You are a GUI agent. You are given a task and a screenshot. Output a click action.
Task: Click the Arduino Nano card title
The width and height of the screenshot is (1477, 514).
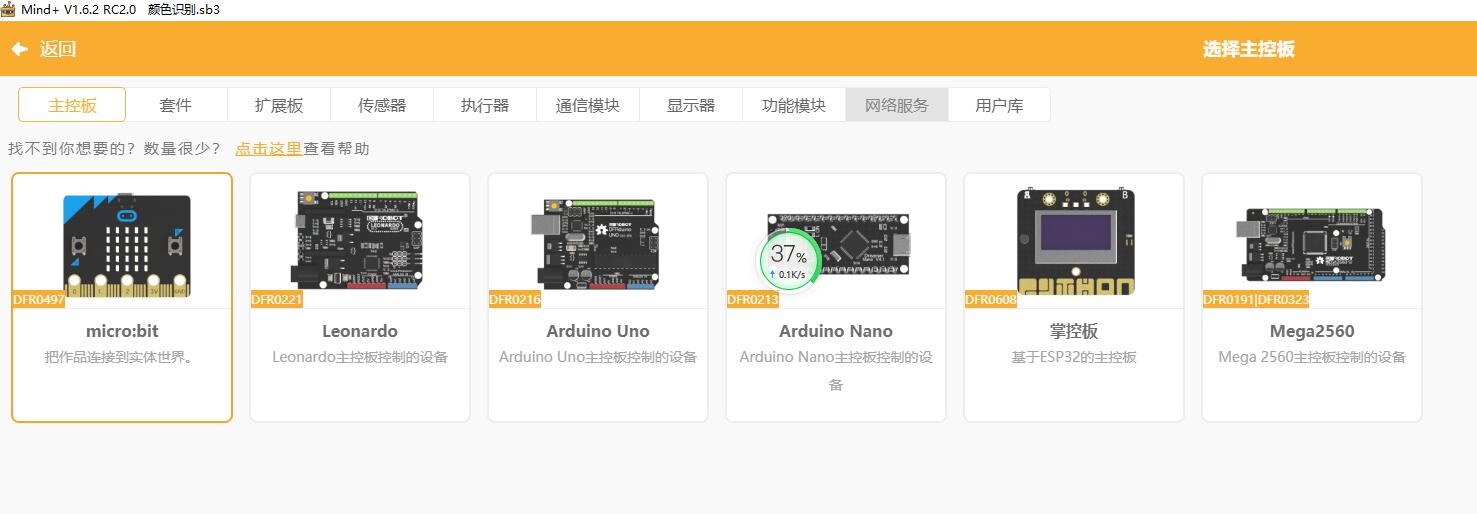[x=836, y=331]
